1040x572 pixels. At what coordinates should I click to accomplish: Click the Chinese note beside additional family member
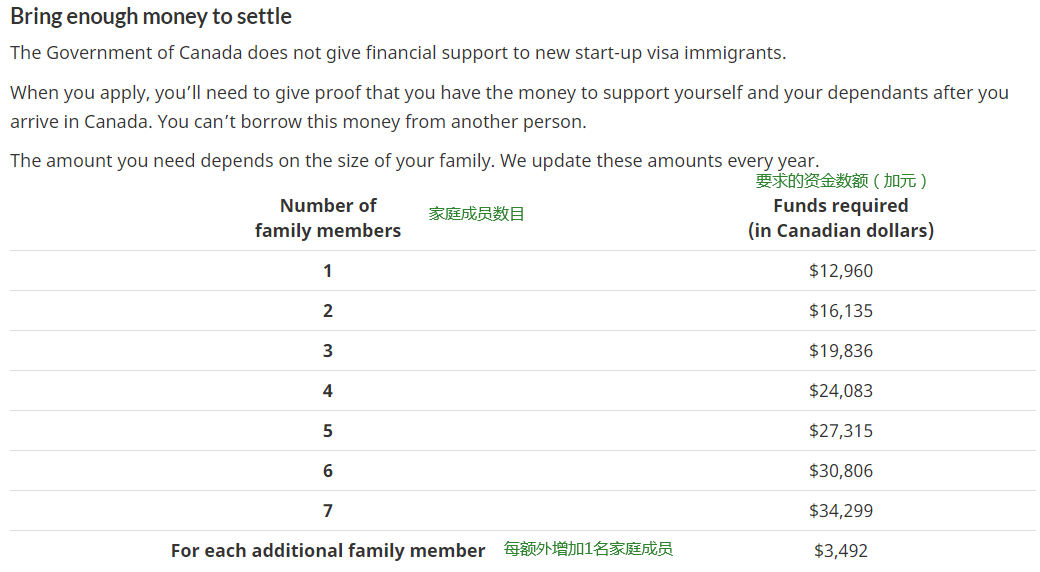(588, 549)
